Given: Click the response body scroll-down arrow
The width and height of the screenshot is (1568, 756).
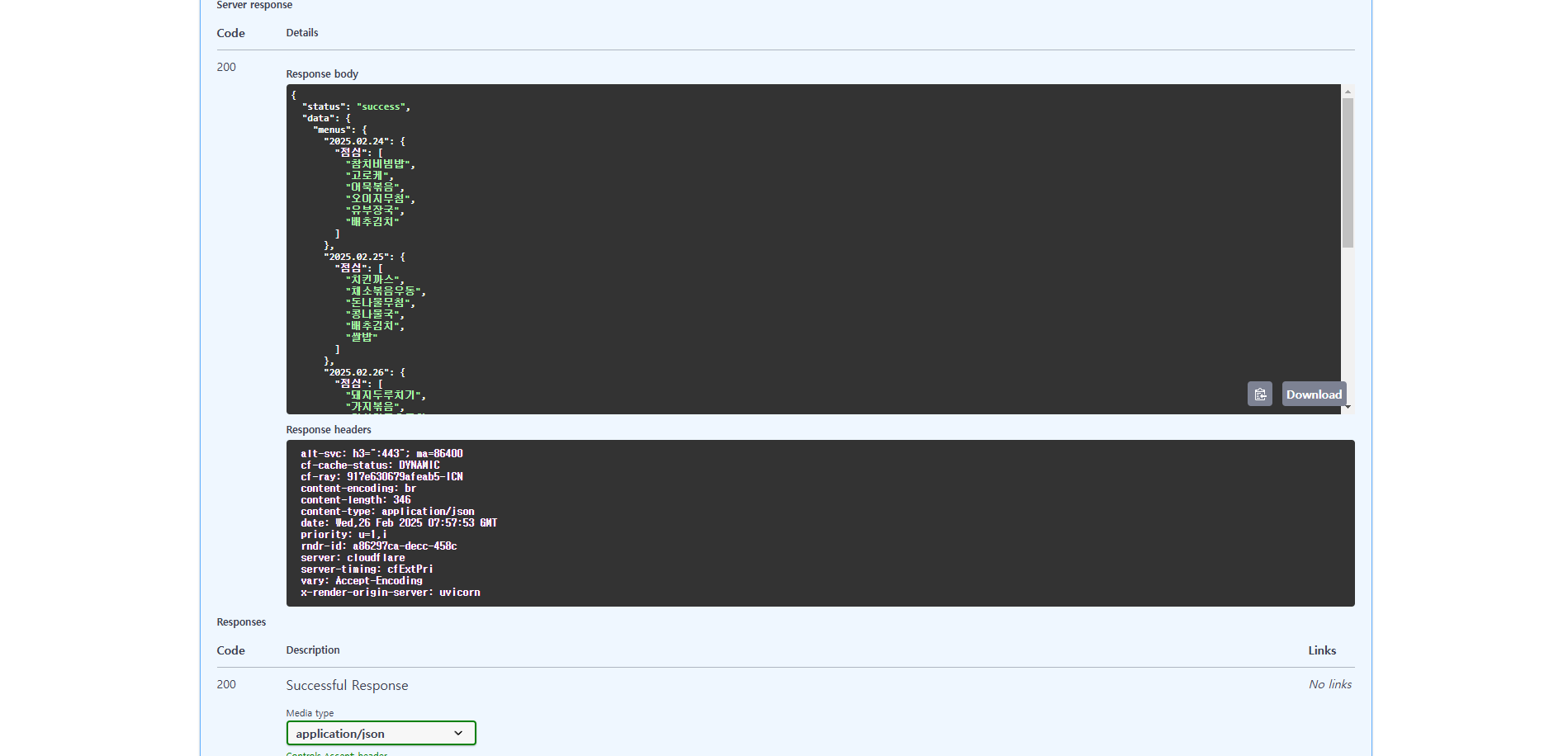Looking at the screenshot, I should point(1348,406).
